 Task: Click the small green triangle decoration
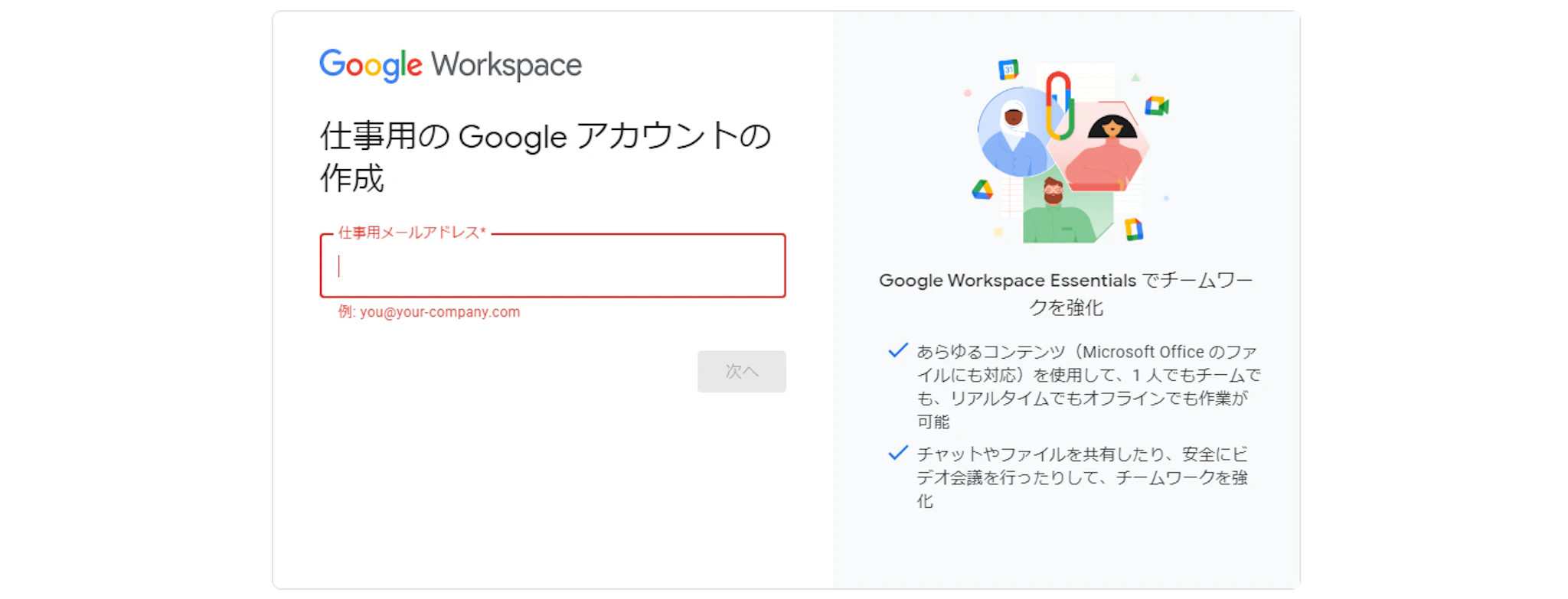click(1135, 77)
